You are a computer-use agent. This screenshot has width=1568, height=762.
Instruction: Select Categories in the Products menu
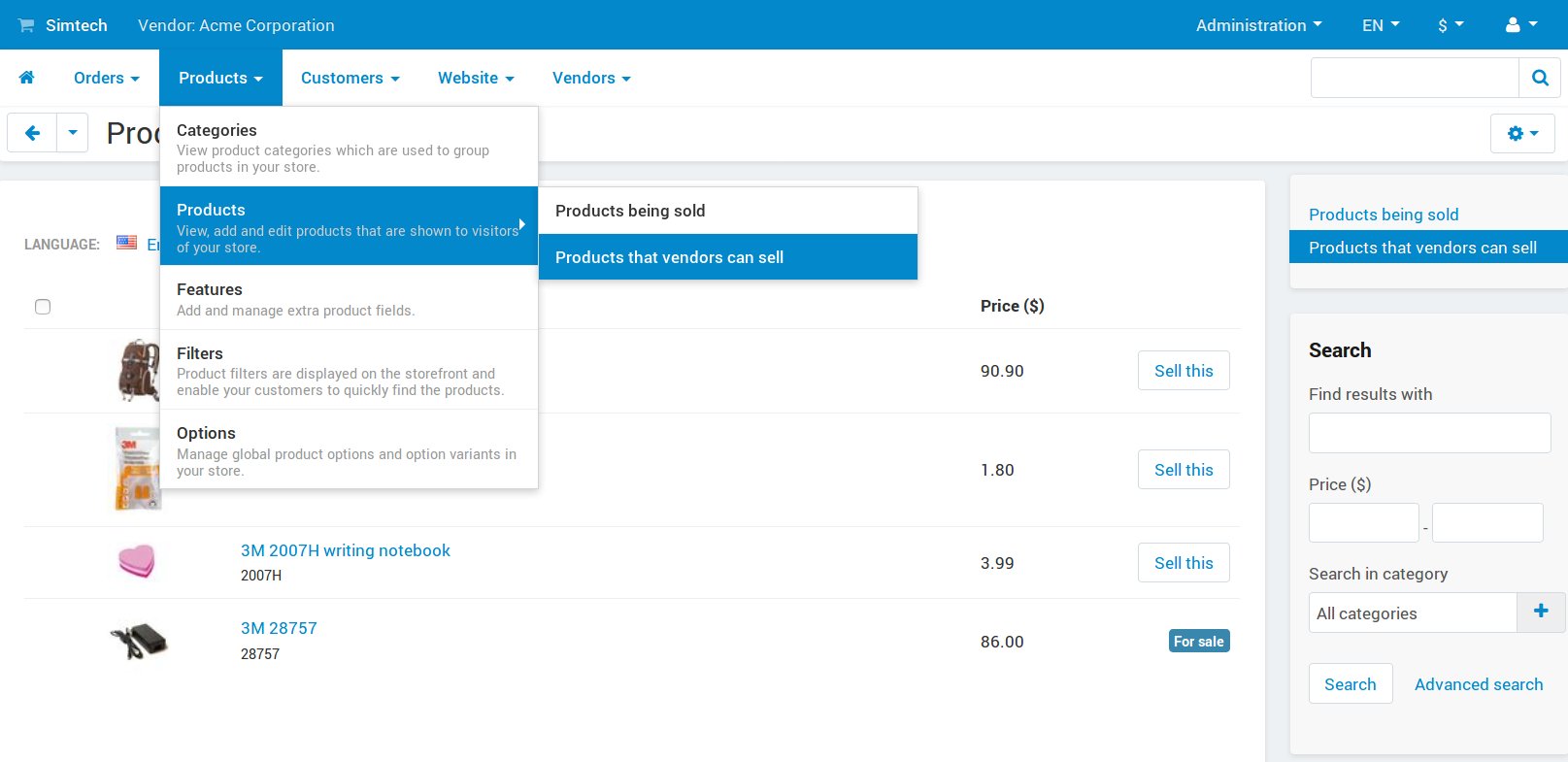tap(349, 147)
